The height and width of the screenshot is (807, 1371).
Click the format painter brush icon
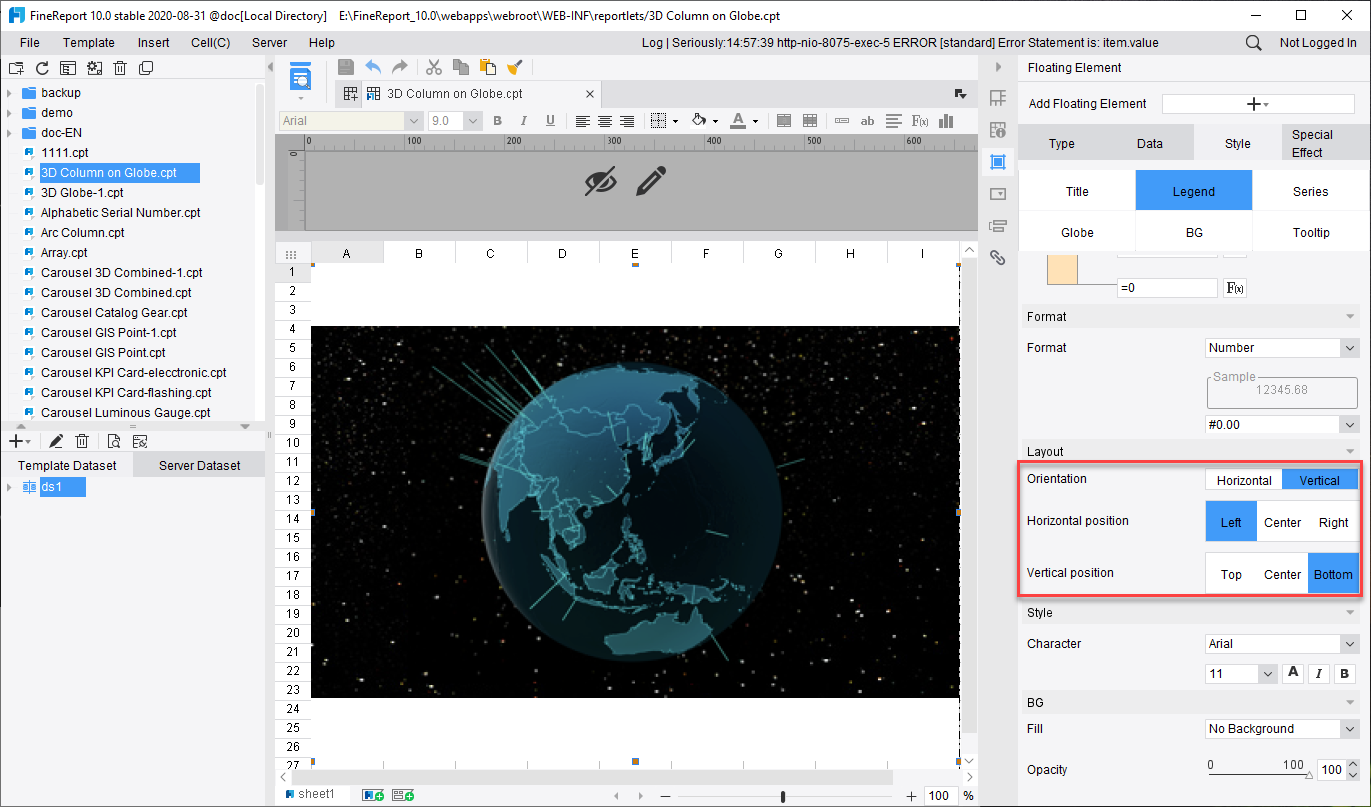click(x=515, y=67)
